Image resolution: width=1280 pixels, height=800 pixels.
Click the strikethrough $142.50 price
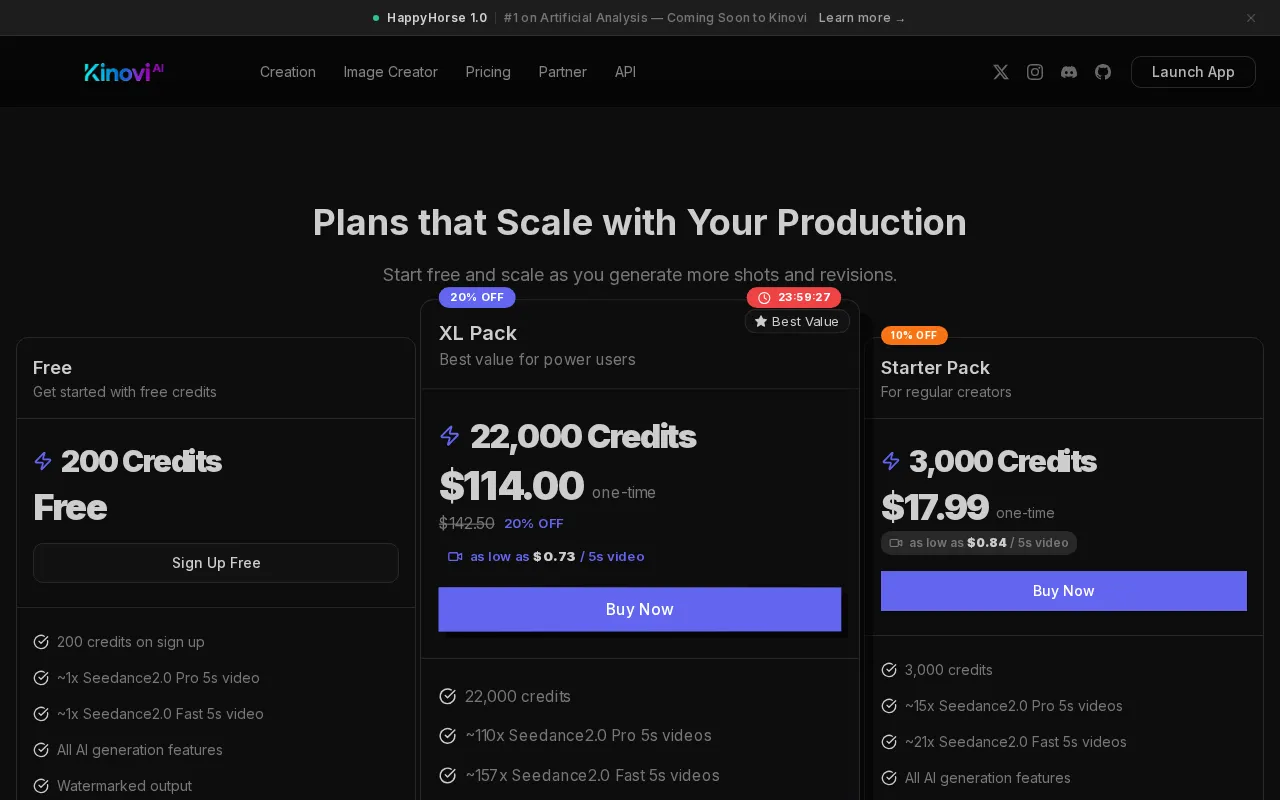tap(467, 523)
